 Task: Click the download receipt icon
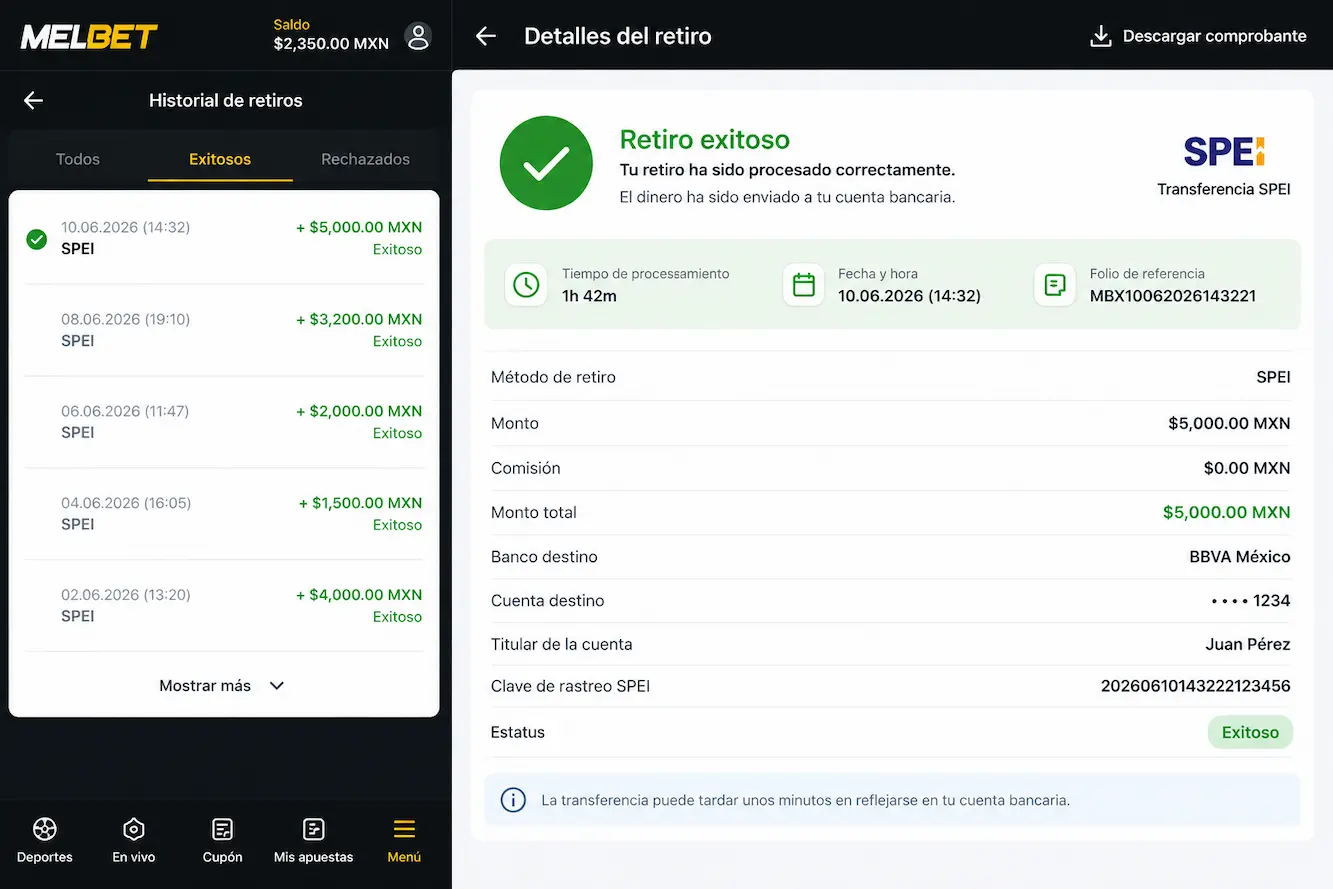1100,36
